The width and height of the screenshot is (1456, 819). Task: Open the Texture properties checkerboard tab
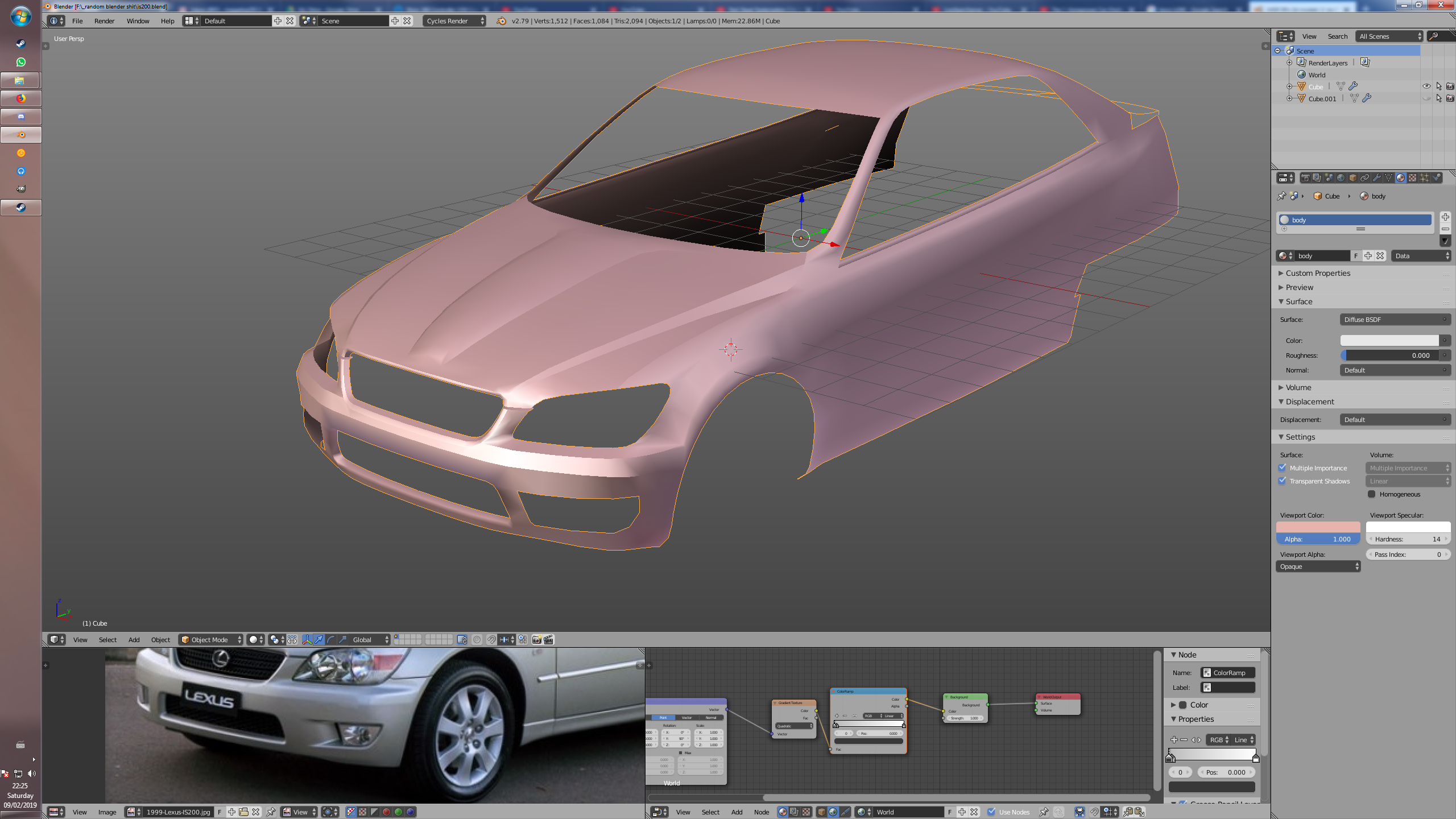(x=1412, y=178)
